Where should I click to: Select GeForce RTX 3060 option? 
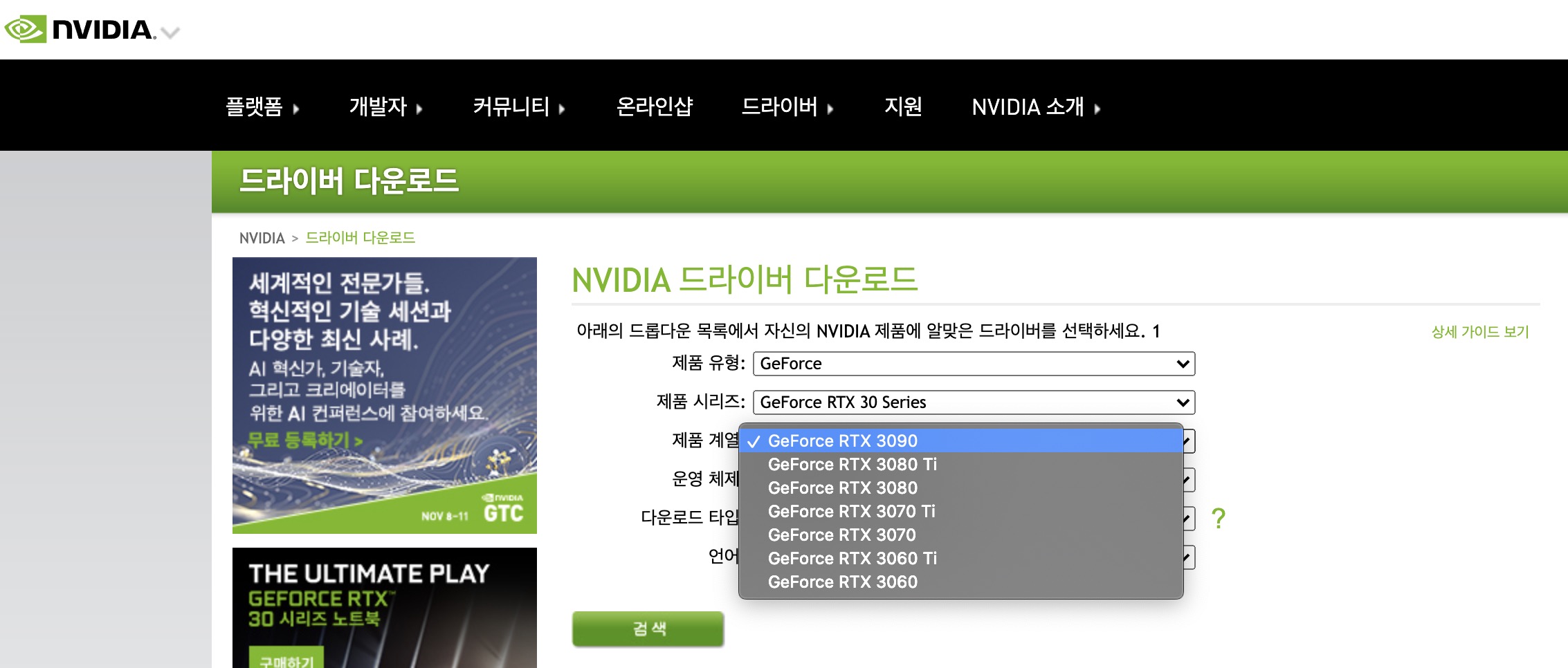[x=960, y=582]
